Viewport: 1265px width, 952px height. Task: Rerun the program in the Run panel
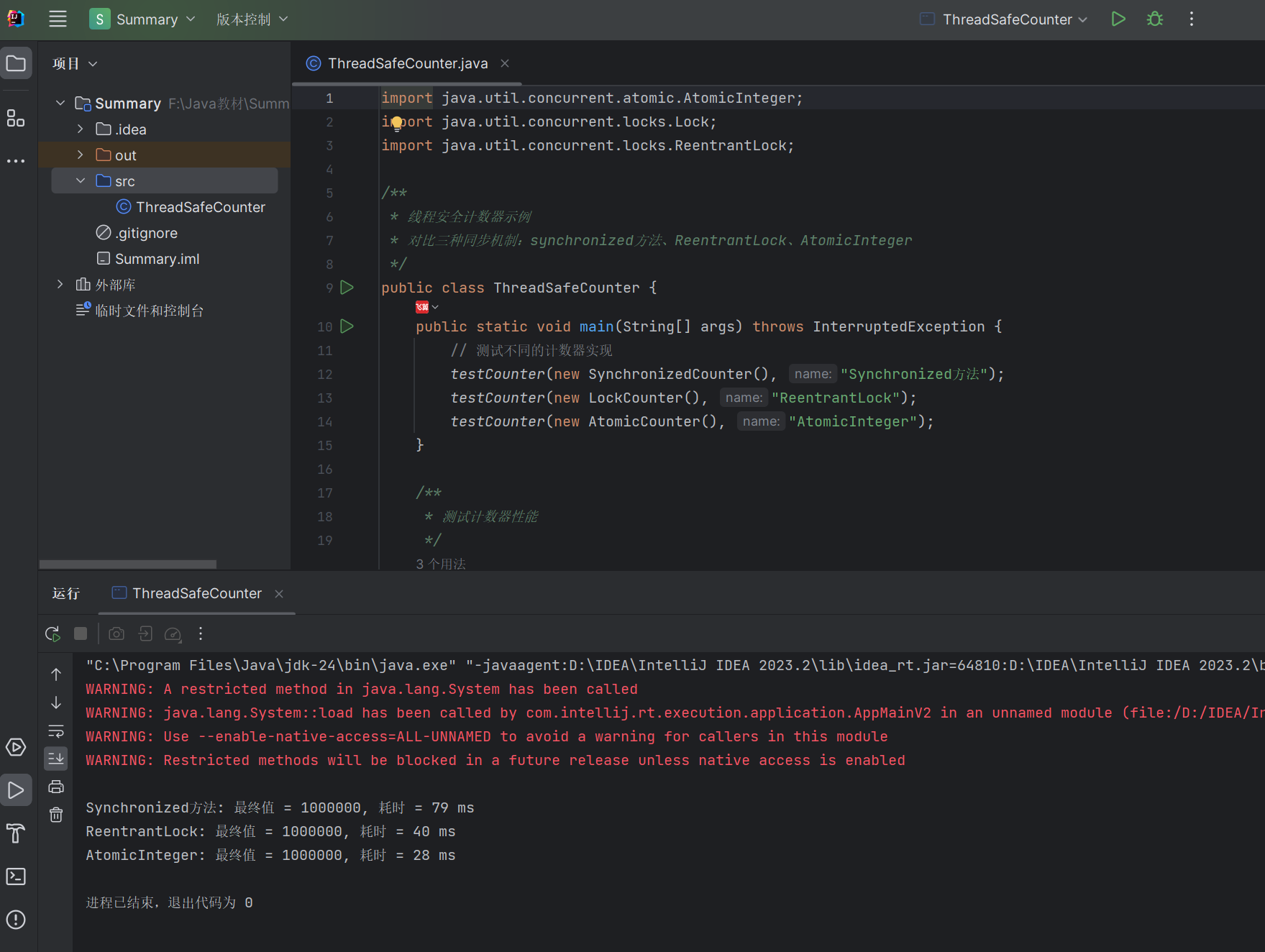[52, 634]
